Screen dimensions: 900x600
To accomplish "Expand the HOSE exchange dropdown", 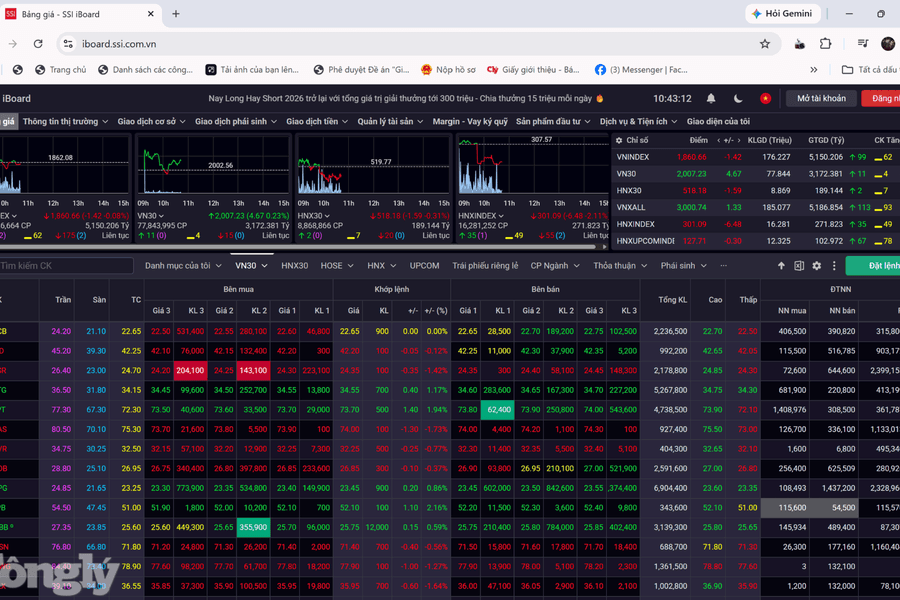I will (x=337, y=266).
